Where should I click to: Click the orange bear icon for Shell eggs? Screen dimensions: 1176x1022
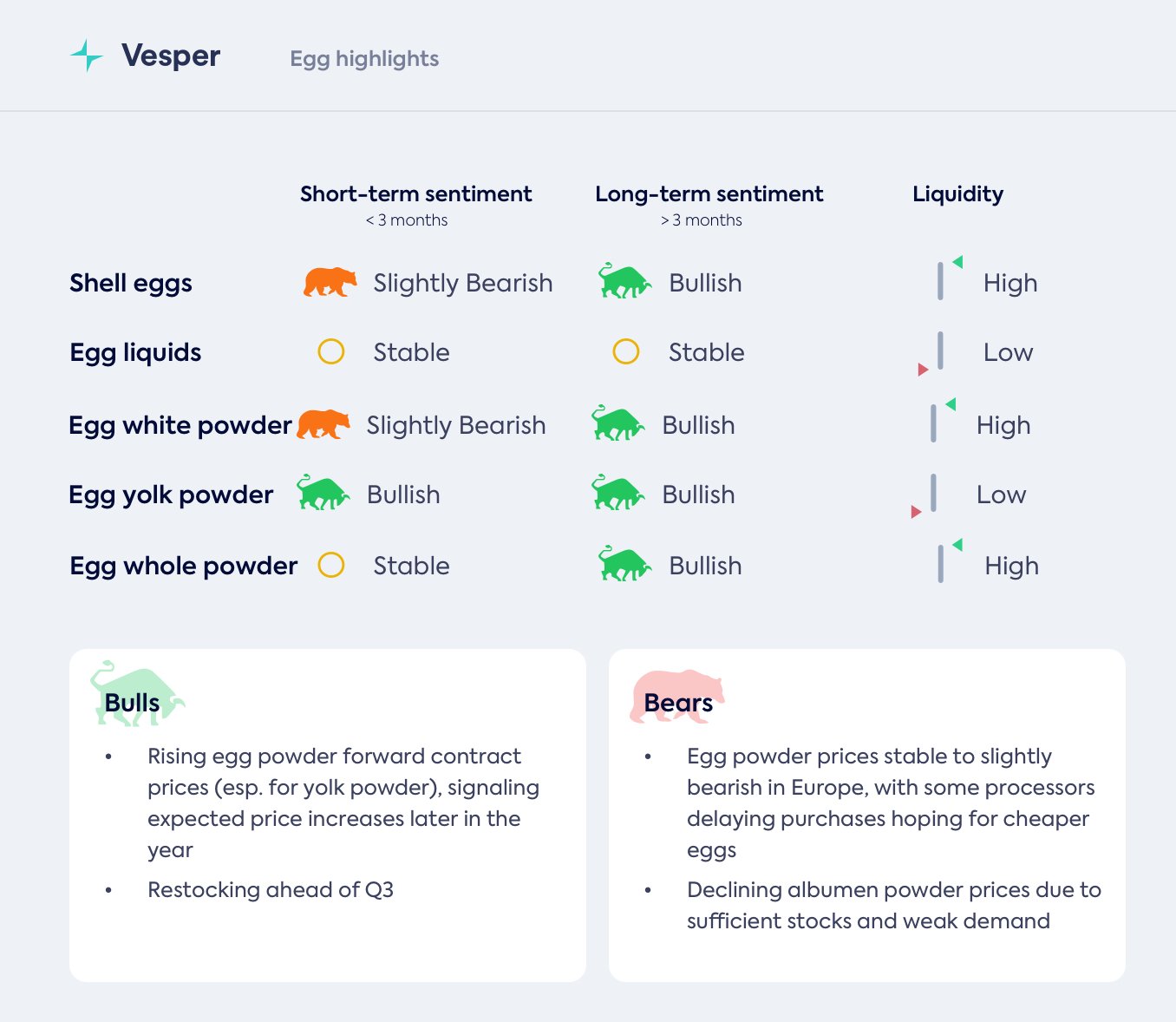(330, 282)
